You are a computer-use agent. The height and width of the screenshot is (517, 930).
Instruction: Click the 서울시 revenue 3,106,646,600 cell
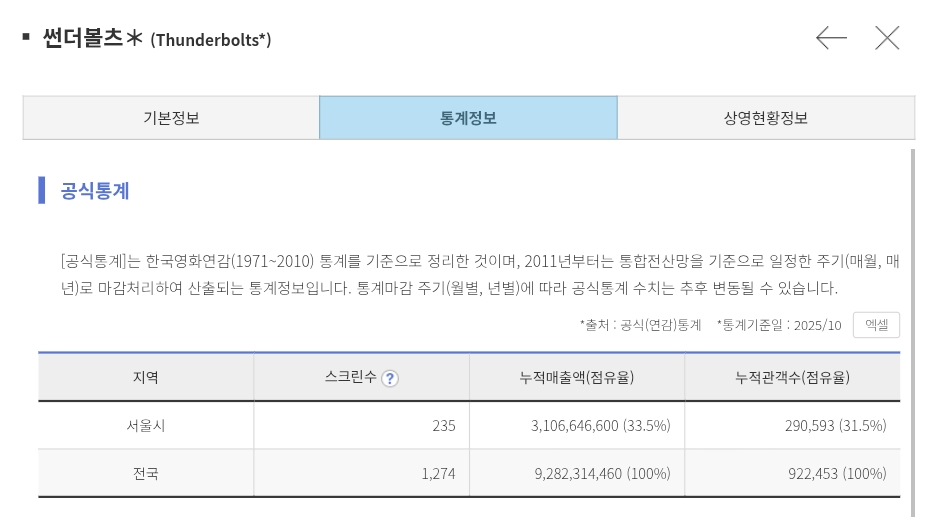click(600, 425)
